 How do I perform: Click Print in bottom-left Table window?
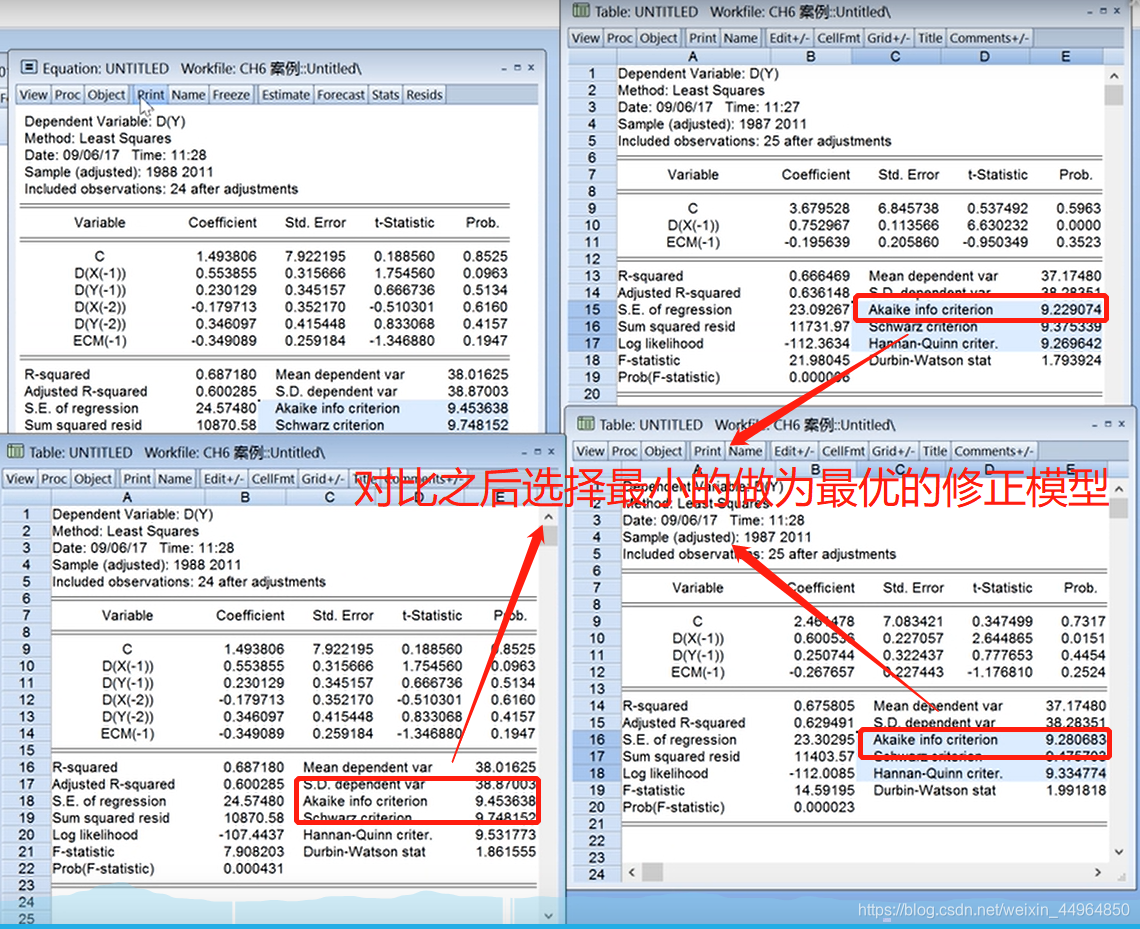click(x=137, y=478)
